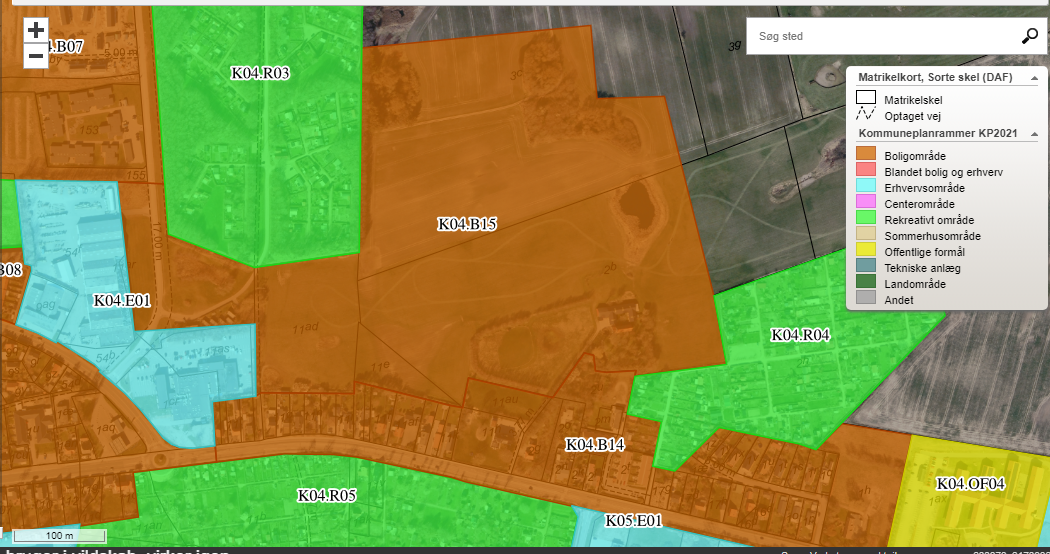The width and height of the screenshot is (1050, 554).
Task: Click the K04.R04 green area label
Action: [801, 335]
